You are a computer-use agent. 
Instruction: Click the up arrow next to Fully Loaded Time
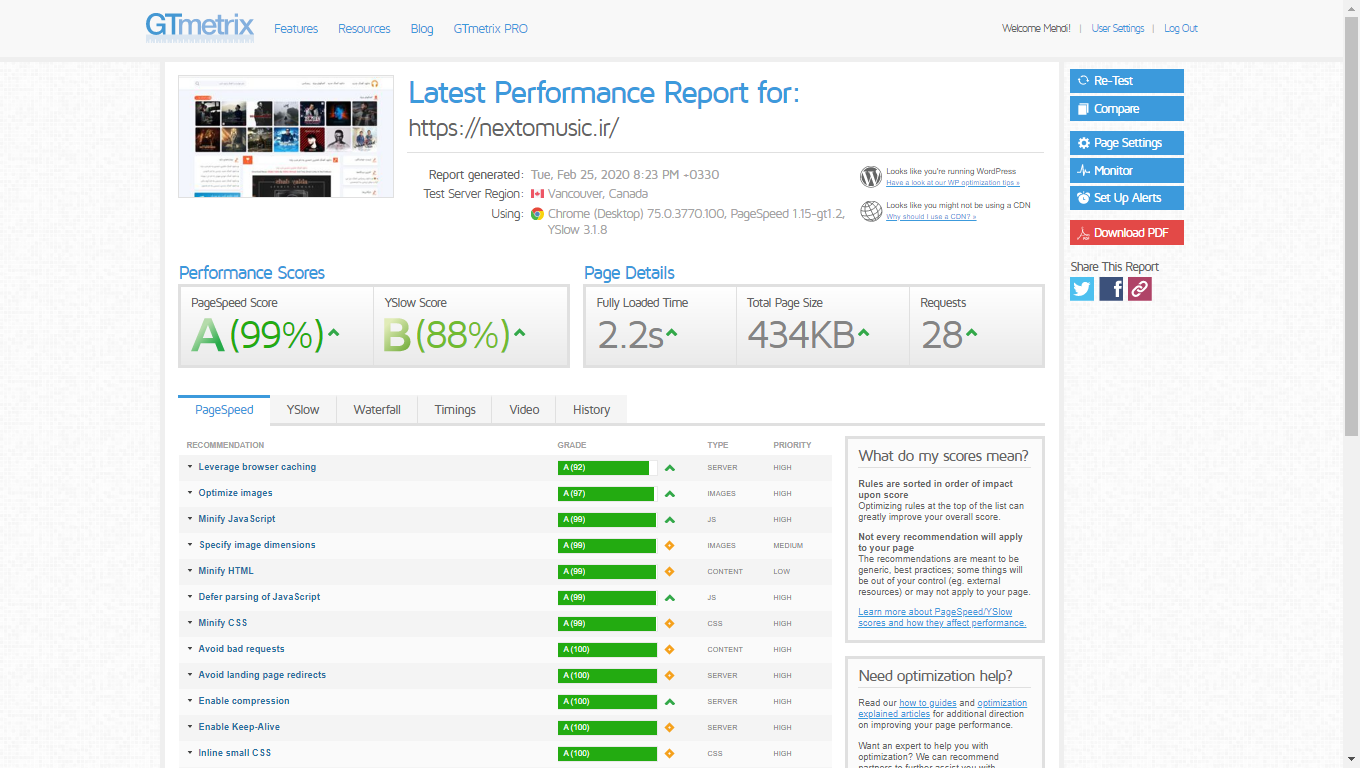(x=672, y=332)
